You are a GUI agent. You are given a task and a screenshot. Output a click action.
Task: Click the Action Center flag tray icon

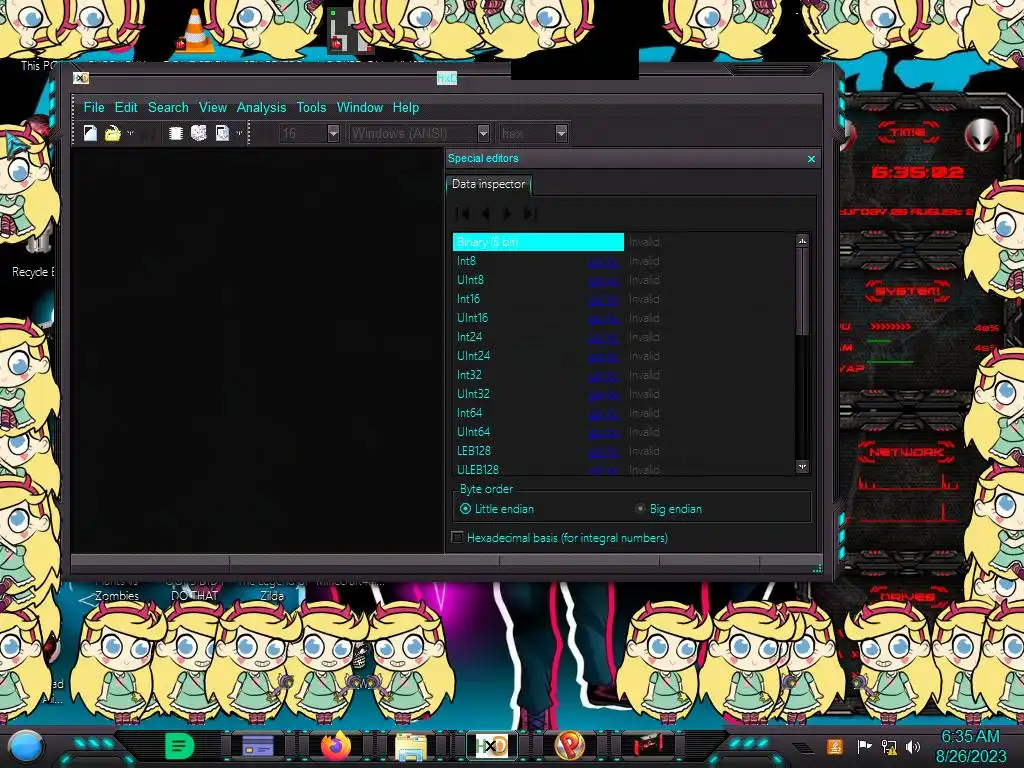(864, 746)
